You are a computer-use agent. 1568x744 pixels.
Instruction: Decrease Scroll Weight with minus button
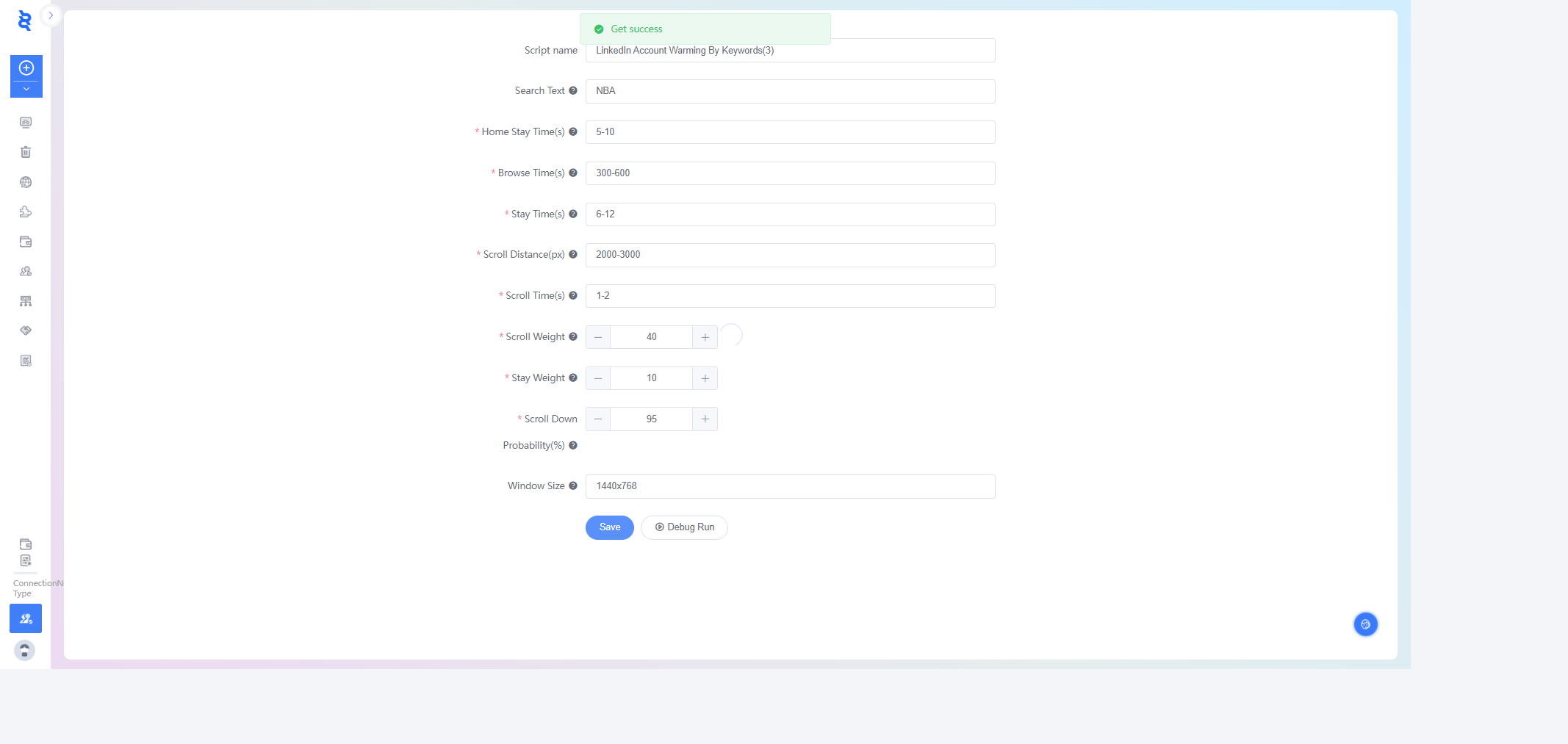click(x=598, y=337)
